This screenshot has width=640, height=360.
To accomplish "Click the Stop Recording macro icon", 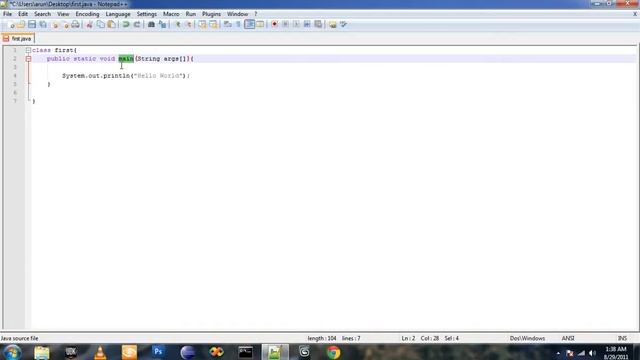I will (x=285, y=24).
